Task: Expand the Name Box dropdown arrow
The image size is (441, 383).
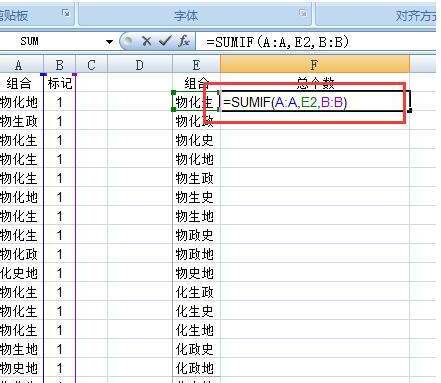Action: (109, 42)
